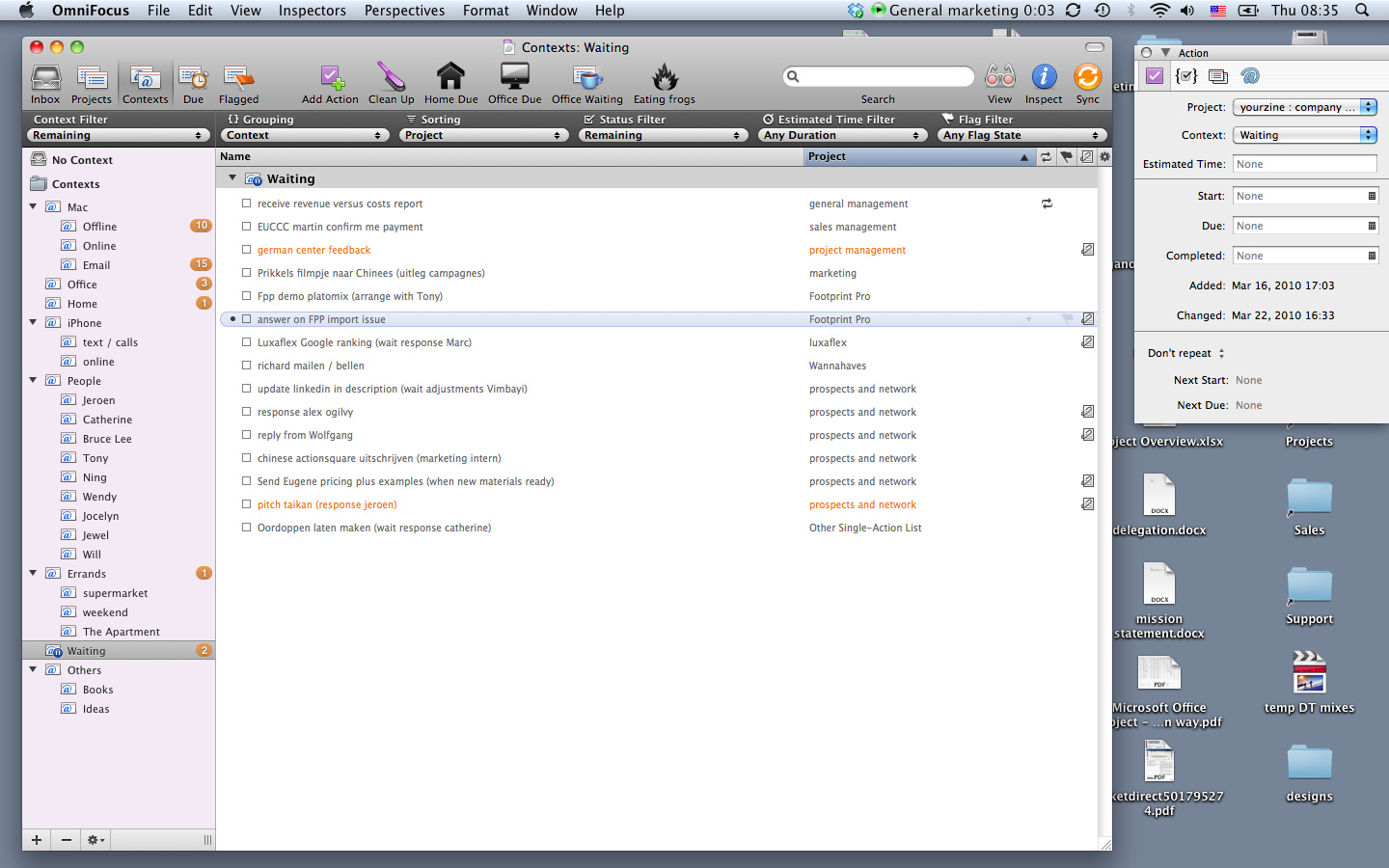The image size is (1389, 868).
Task: Add a new action with Add Action
Action: (x=330, y=84)
